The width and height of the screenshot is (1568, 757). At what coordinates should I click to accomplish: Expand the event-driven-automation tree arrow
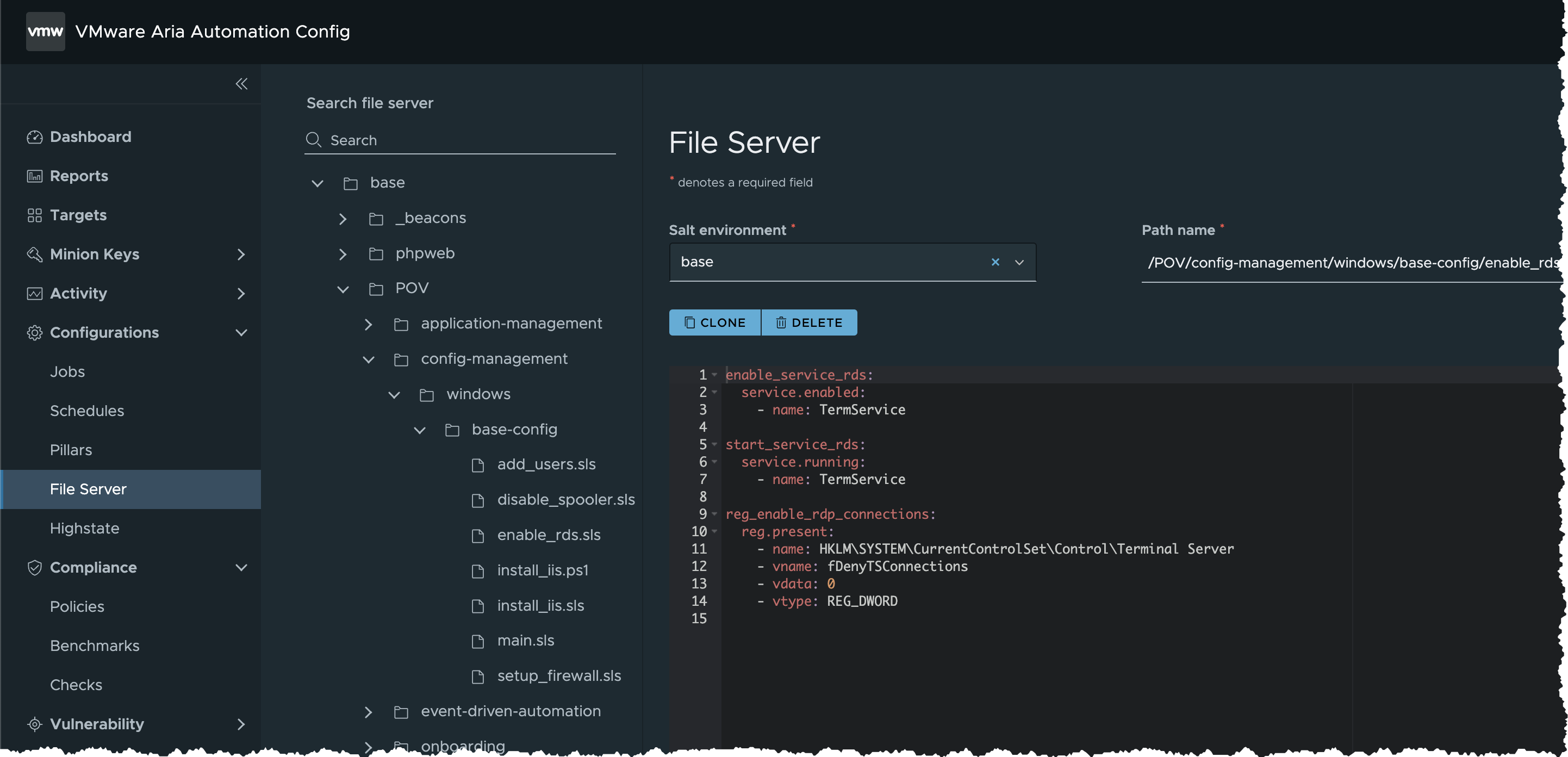[x=368, y=712]
